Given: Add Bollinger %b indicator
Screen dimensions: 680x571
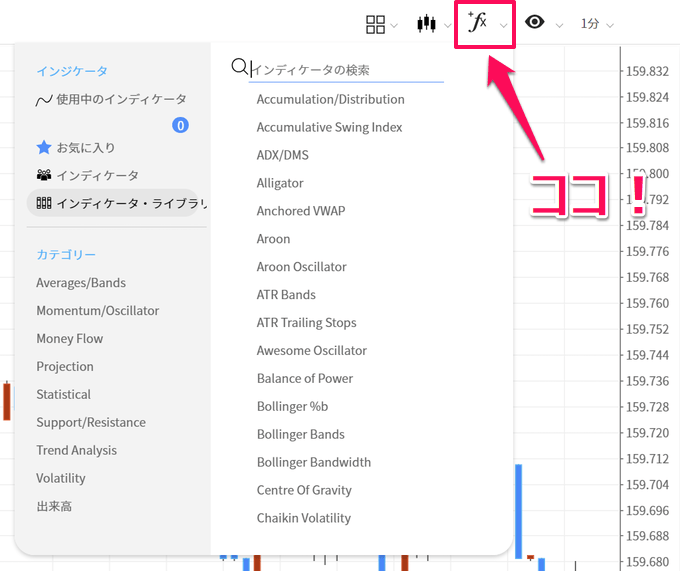Looking at the screenshot, I should click(x=293, y=407).
